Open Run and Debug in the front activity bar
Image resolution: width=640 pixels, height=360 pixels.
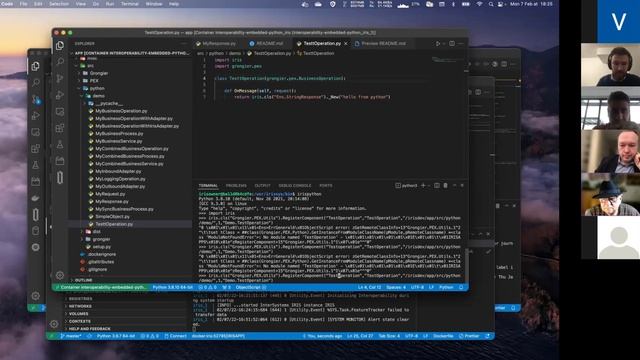pyautogui.click(x=60, y=95)
